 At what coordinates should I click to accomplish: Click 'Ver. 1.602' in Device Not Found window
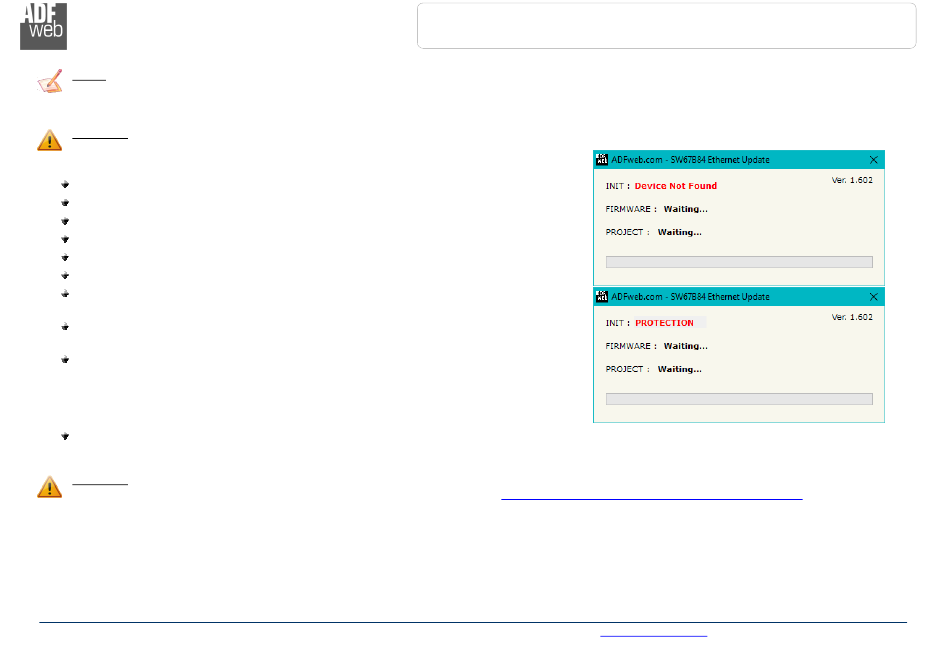852,180
